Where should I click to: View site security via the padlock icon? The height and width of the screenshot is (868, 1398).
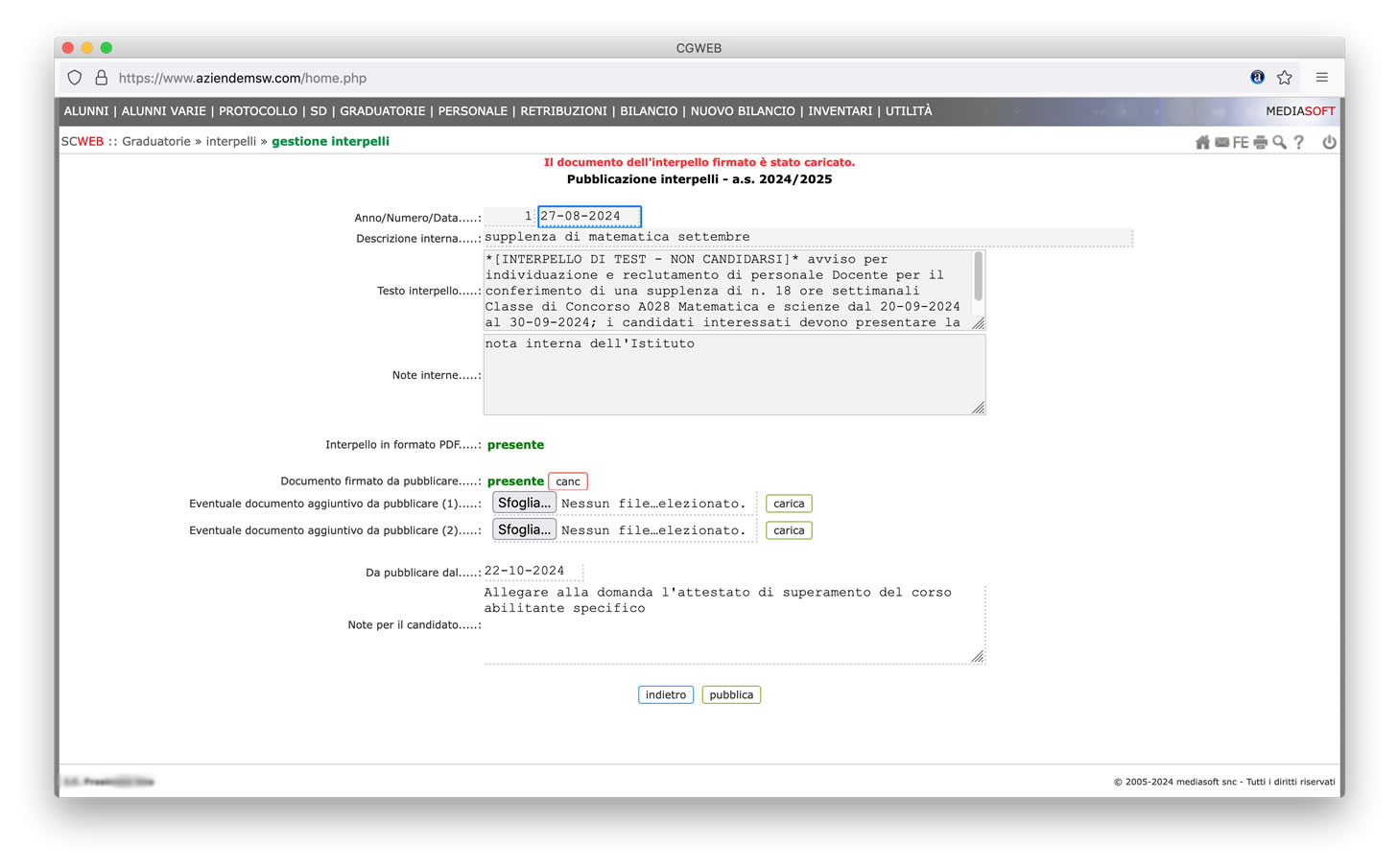click(101, 78)
